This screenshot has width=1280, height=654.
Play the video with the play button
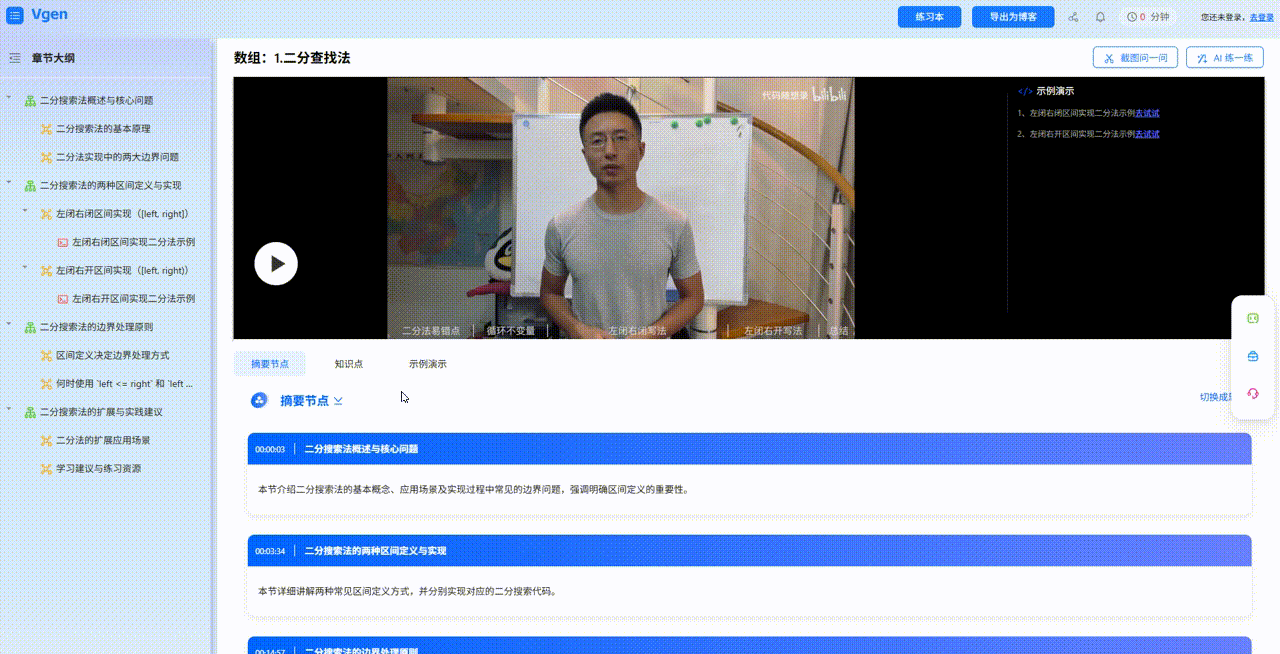276,264
